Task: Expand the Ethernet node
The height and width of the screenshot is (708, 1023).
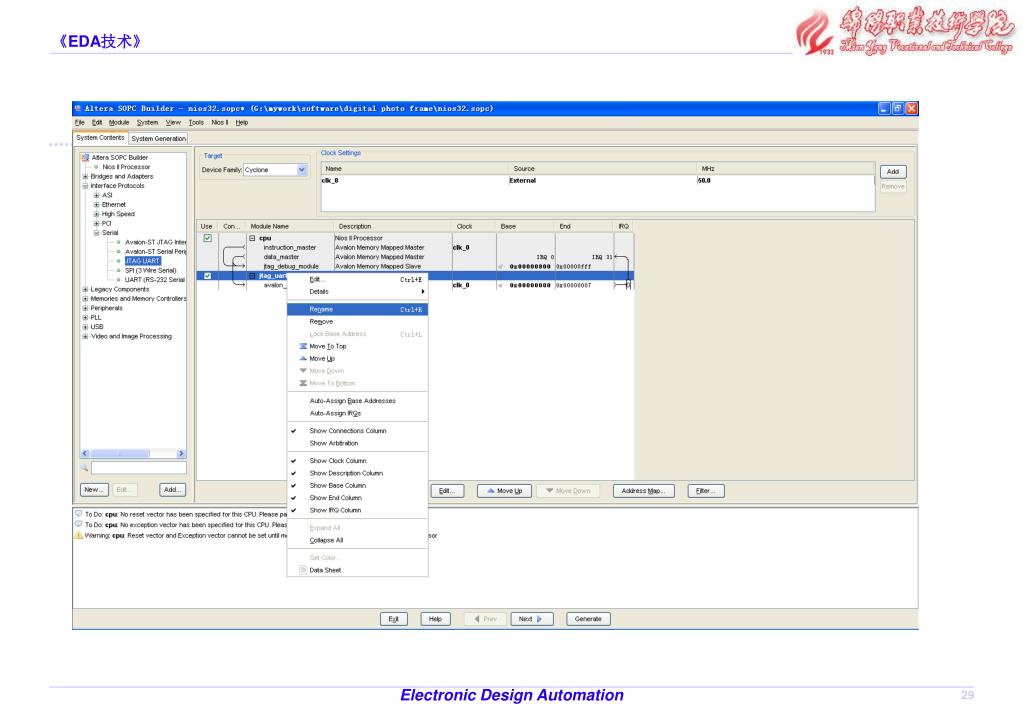Action: point(97,205)
